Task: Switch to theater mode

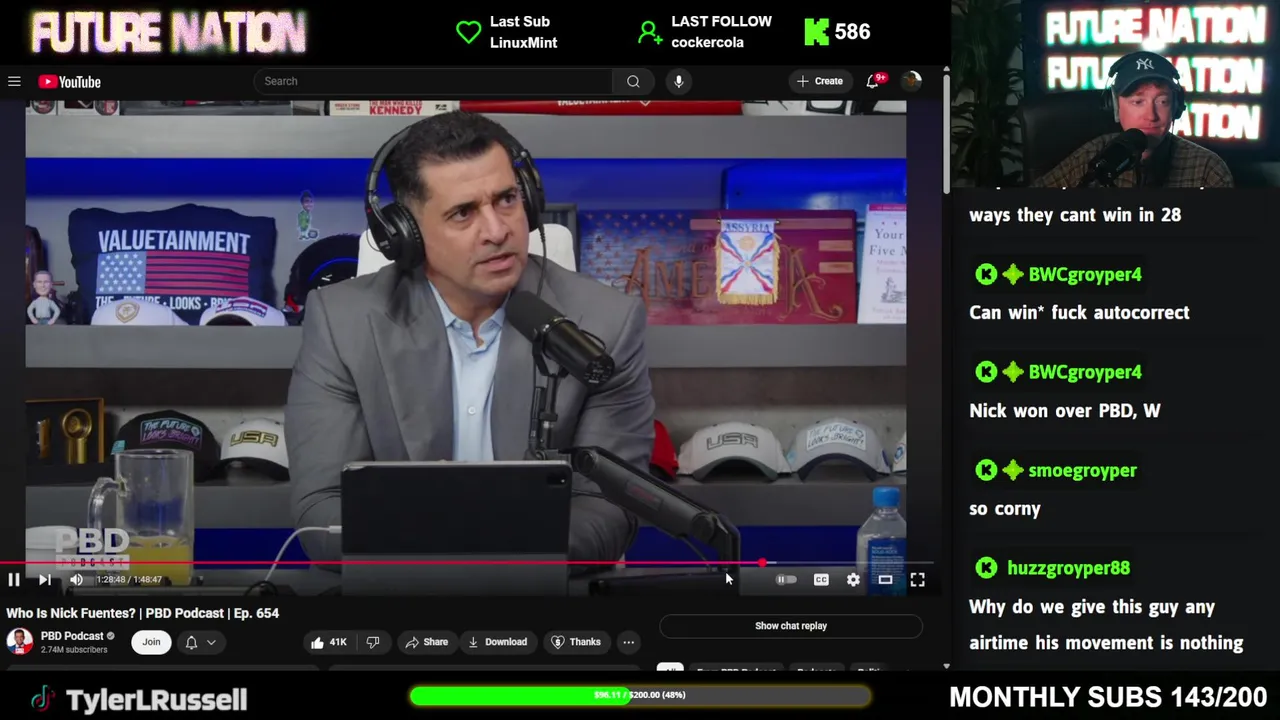Action: (x=885, y=580)
